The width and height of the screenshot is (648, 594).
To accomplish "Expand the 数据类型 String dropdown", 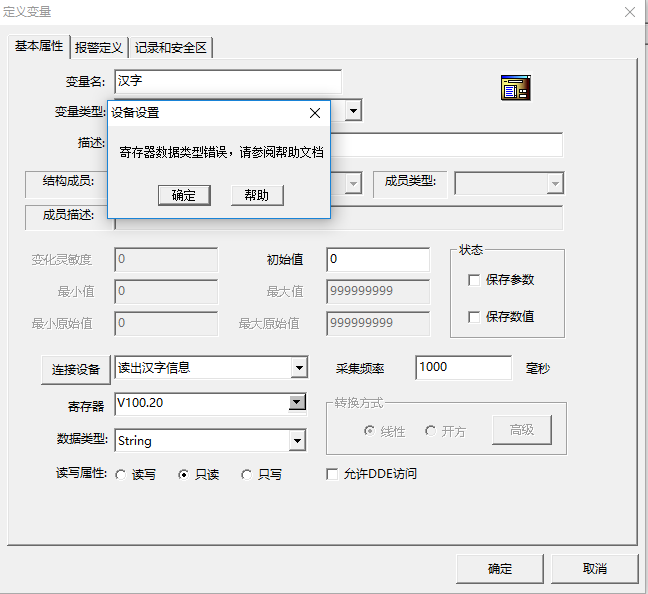I will point(297,440).
